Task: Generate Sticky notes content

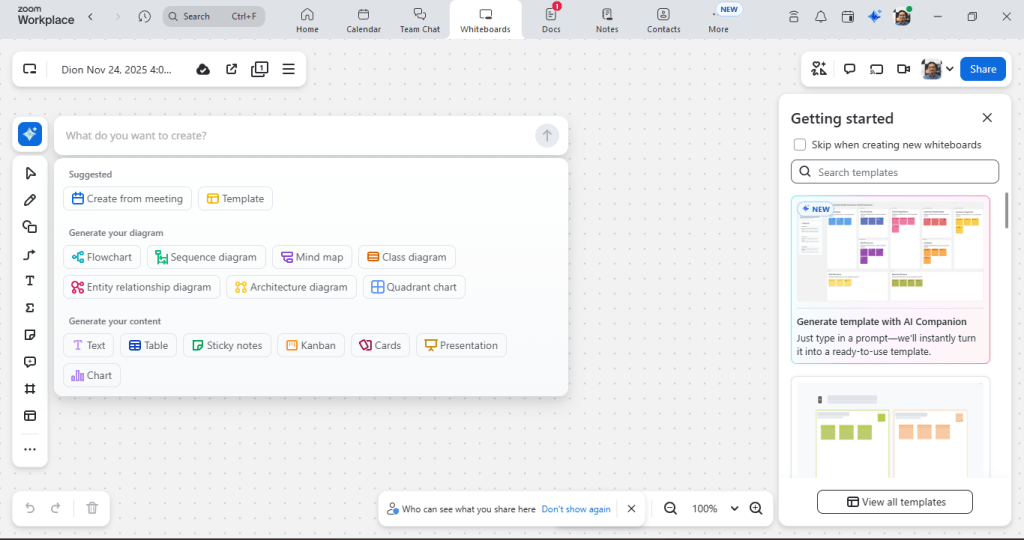Action: [x=227, y=345]
